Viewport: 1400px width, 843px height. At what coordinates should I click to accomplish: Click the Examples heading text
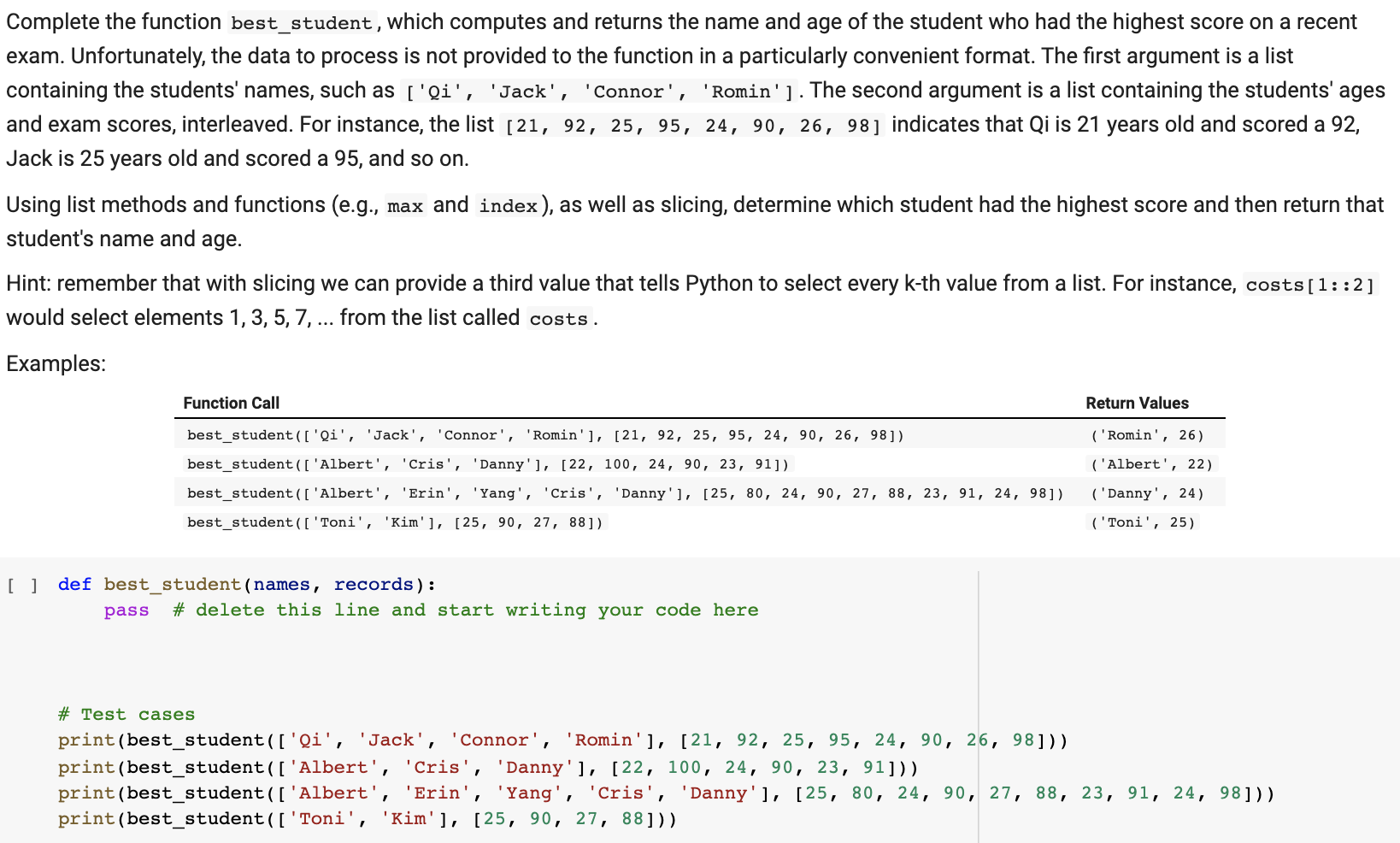tap(55, 363)
